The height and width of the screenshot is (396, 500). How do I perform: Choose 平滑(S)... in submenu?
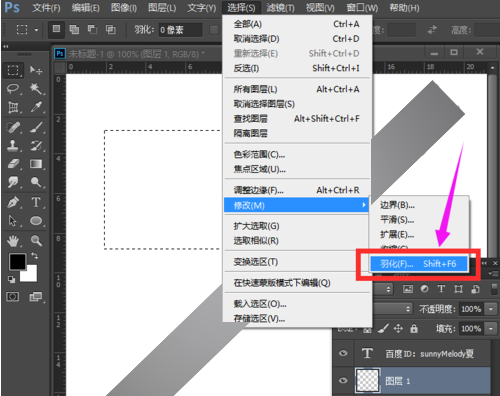click(x=419, y=220)
